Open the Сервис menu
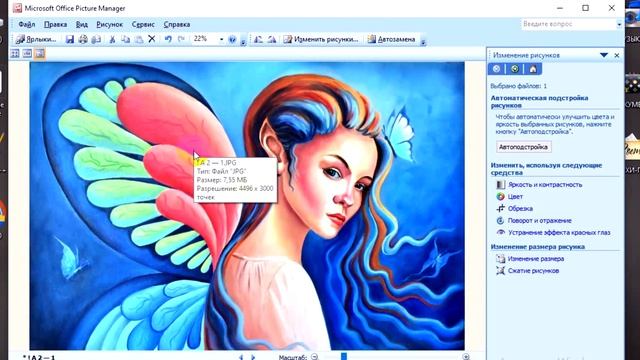Viewport: 640px width, 360px height. click(x=143, y=24)
